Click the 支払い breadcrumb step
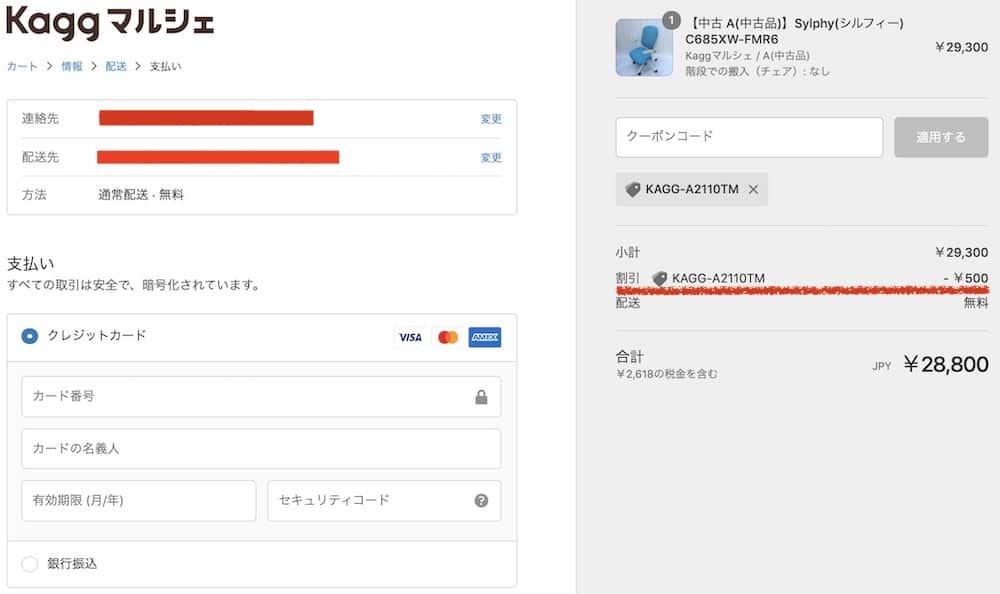This screenshot has width=1000, height=594. pyautogui.click(x=165, y=66)
